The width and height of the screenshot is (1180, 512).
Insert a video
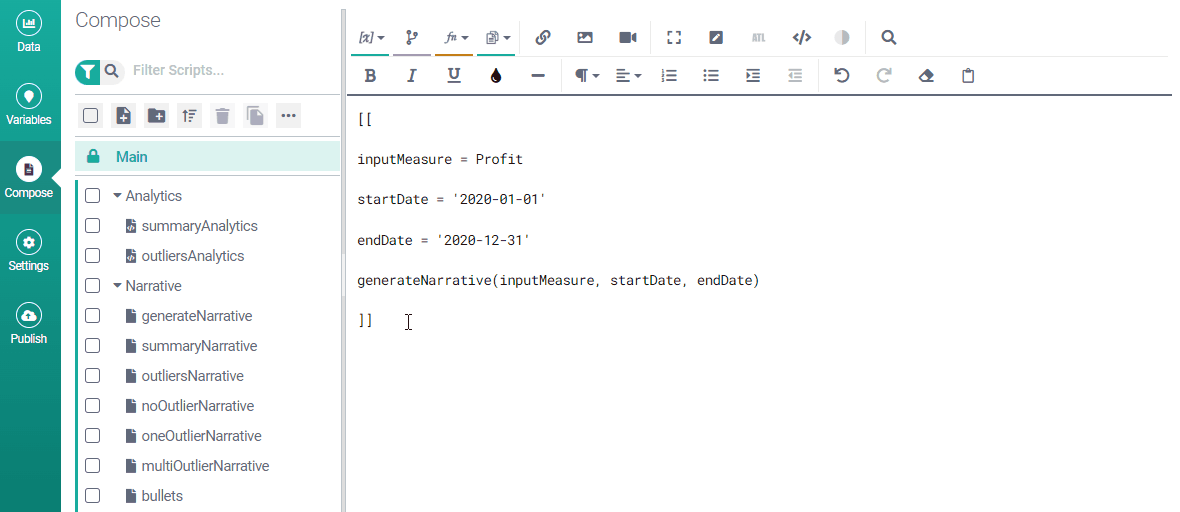[628, 38]
